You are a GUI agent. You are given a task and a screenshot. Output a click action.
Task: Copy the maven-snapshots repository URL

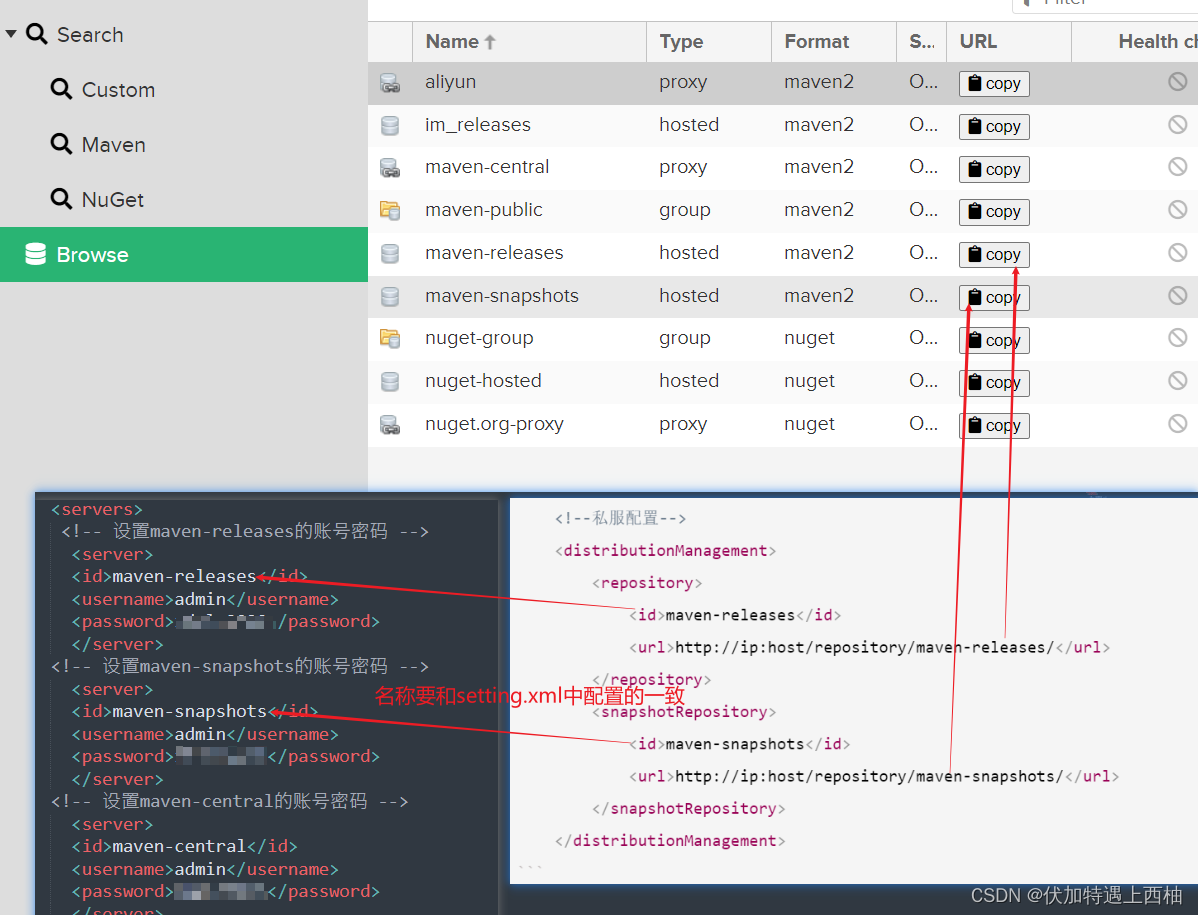point(994,297)
